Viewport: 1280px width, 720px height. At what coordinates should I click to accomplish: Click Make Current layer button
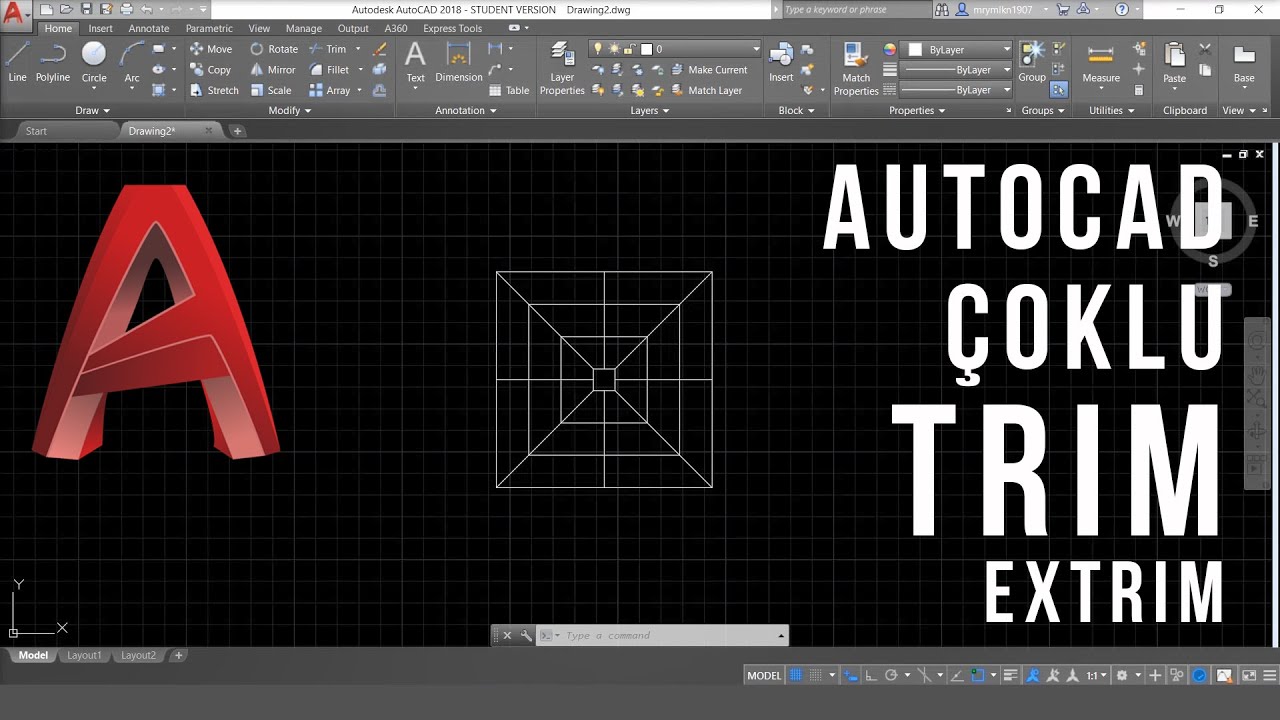(x=709, y=70)
